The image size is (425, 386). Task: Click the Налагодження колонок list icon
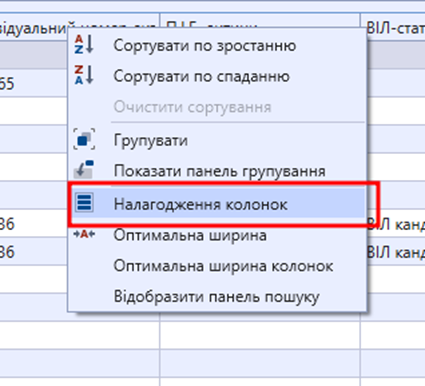coord(84,202)
